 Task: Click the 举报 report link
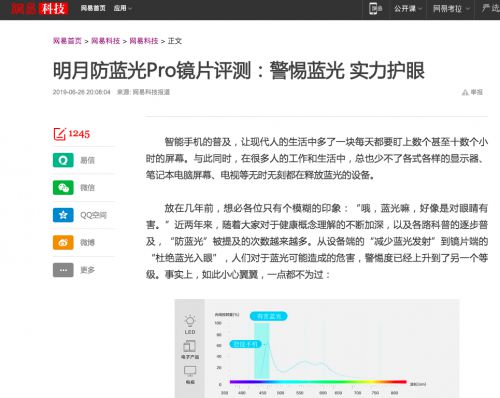click(476, 92)
